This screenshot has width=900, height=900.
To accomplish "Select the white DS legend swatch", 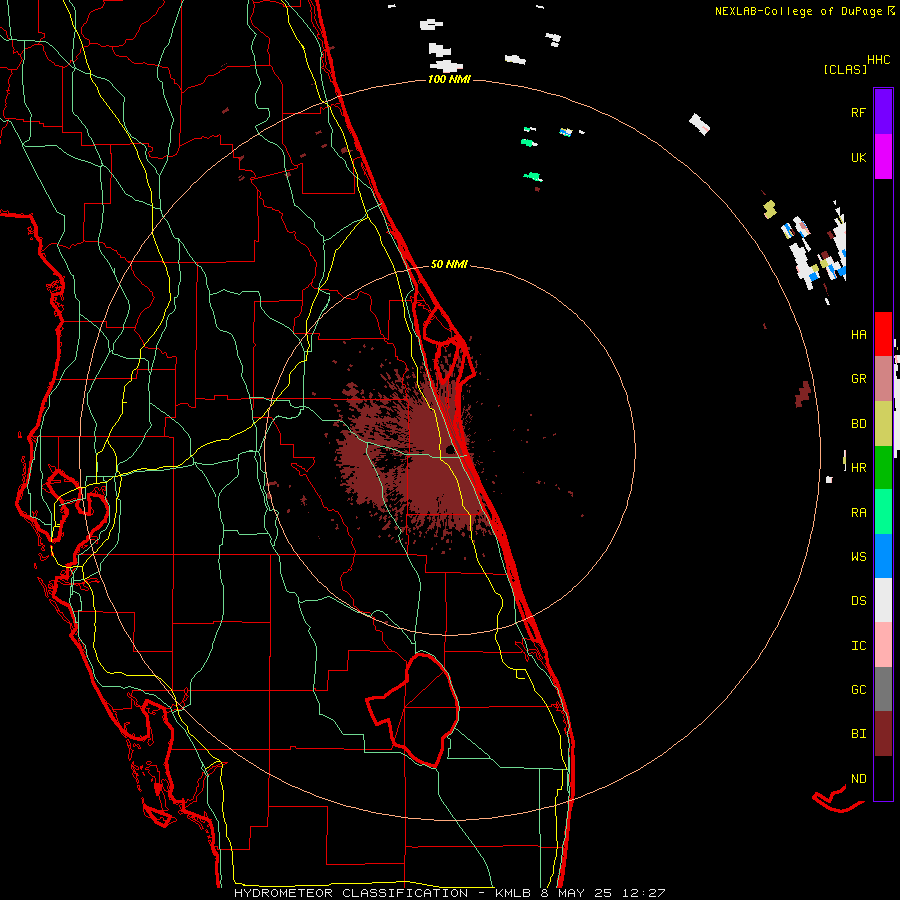I will [x=883, y=600].
